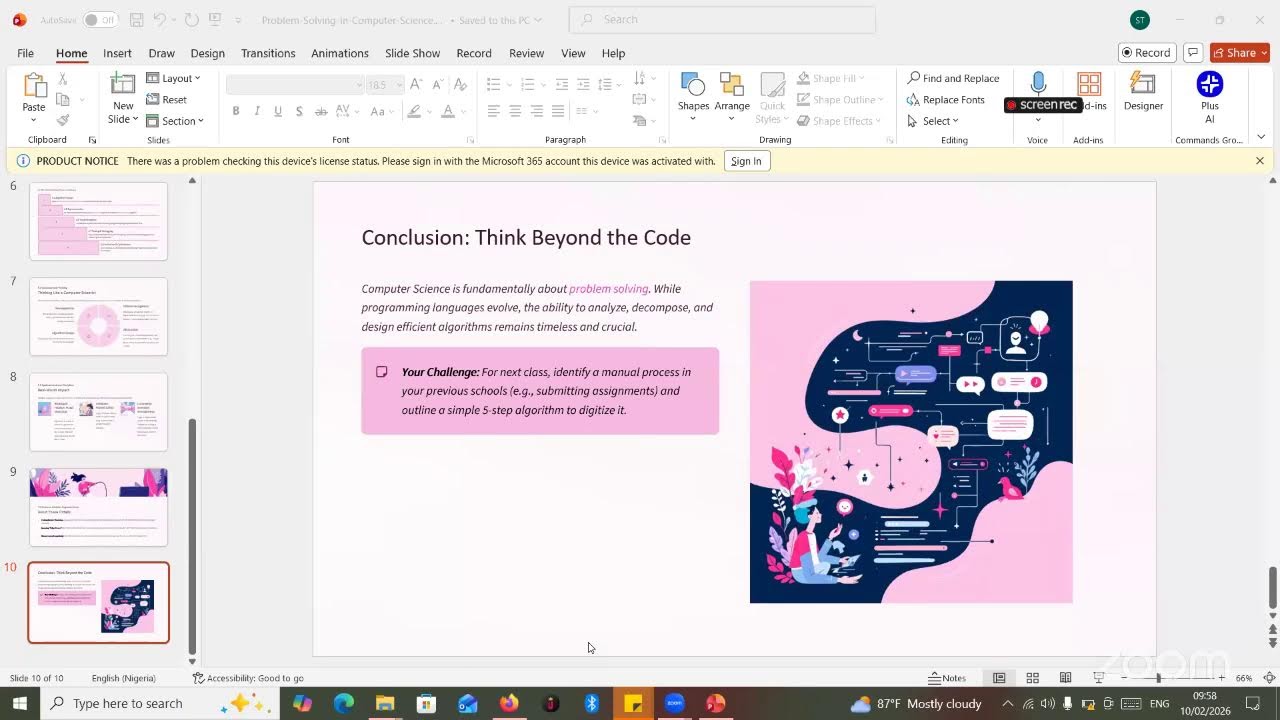
Task: Open the font size dropdown showing 18.5
Action: tap(383, 85)
